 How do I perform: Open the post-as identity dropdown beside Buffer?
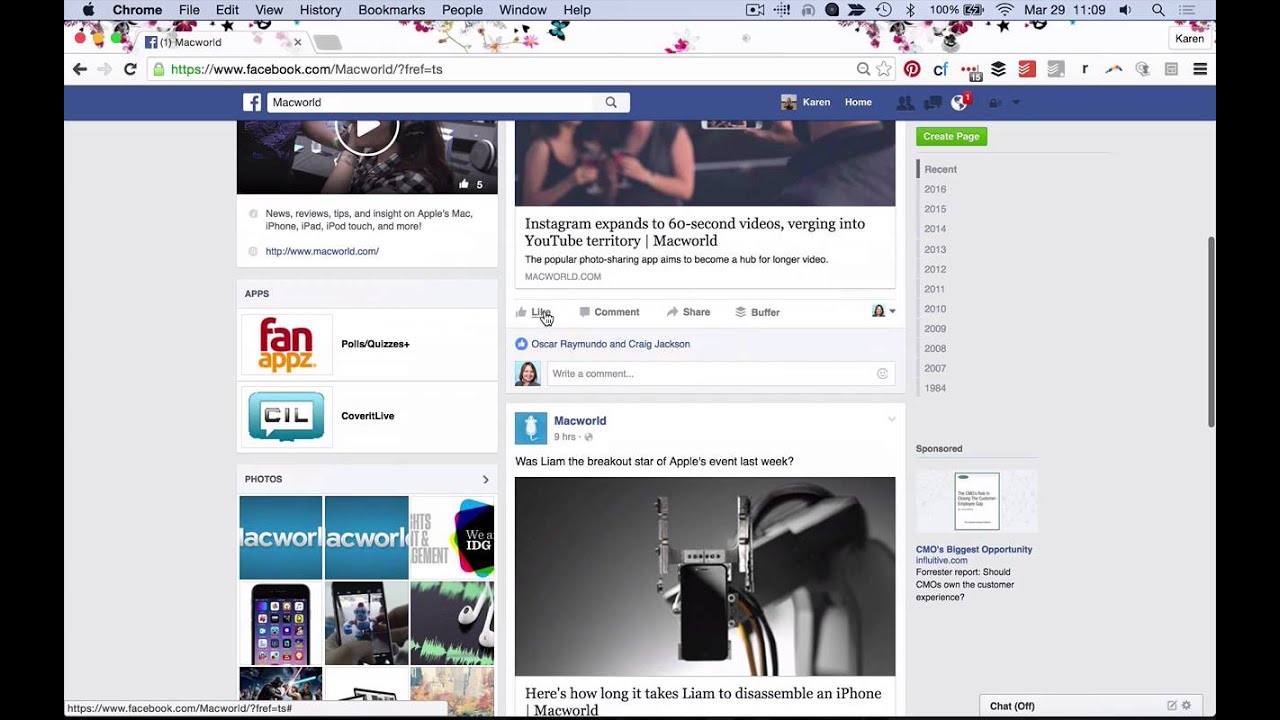click(884, 311)
